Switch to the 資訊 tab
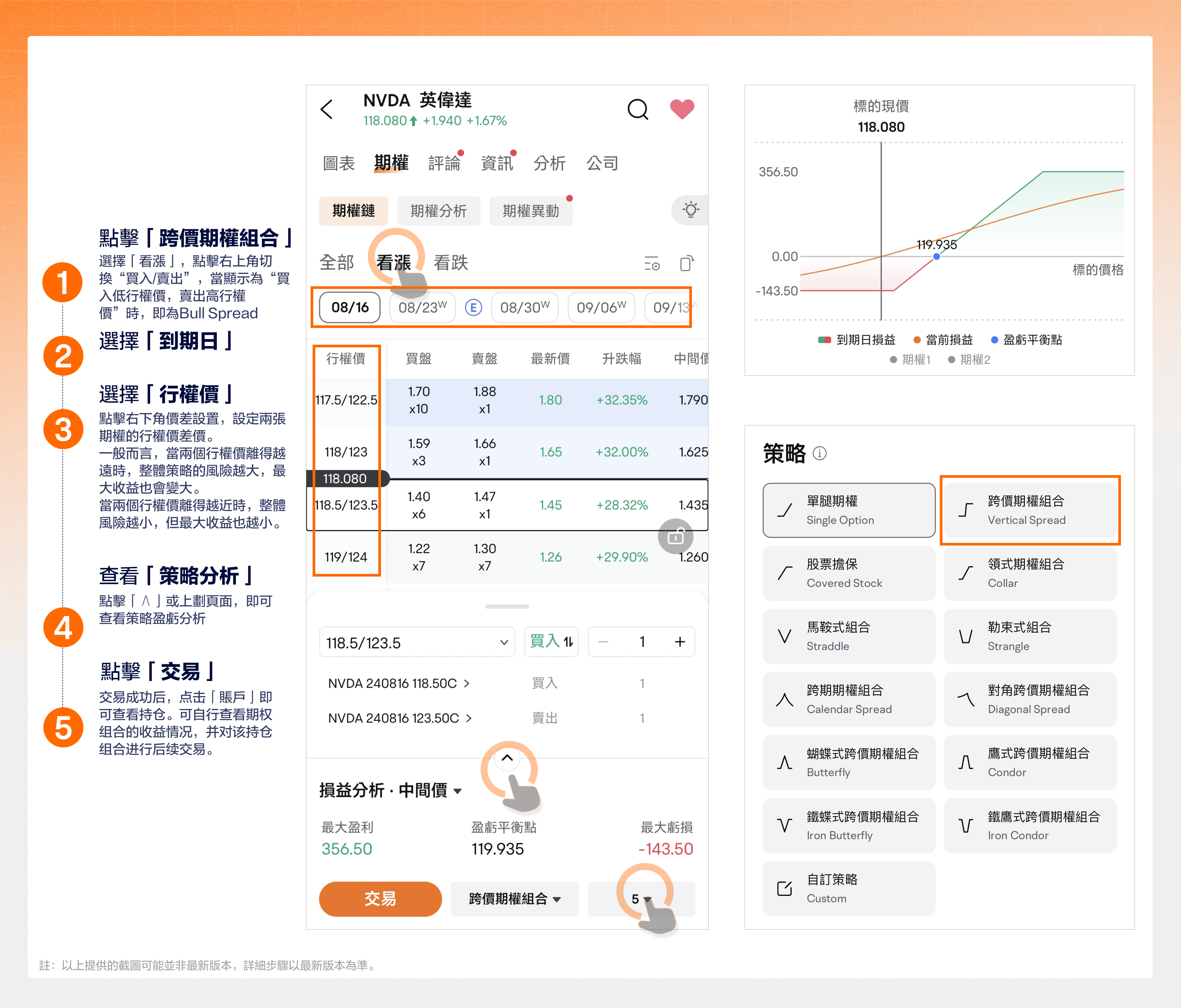 [x=497, y=163]
